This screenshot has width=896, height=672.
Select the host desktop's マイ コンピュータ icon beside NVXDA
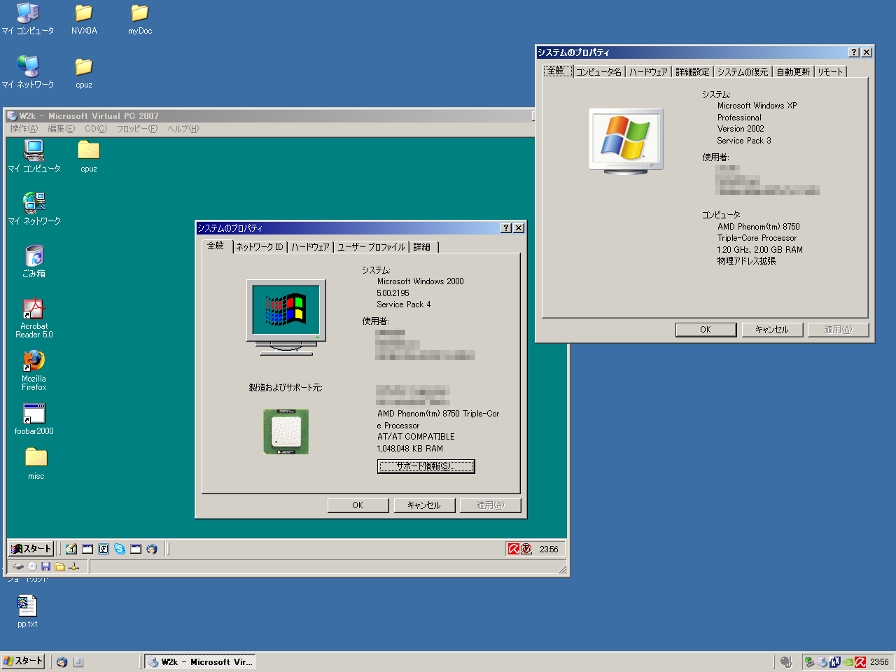27,19
